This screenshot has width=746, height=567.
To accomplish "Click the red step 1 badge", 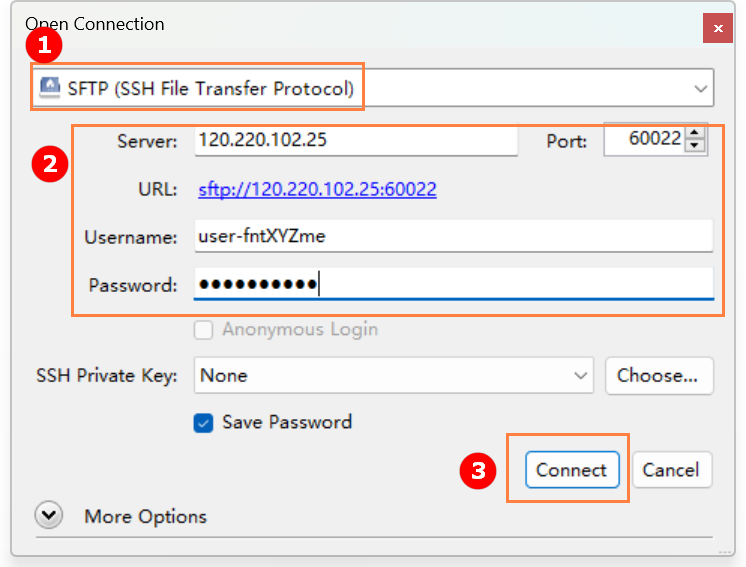I will tap(42, 45).
